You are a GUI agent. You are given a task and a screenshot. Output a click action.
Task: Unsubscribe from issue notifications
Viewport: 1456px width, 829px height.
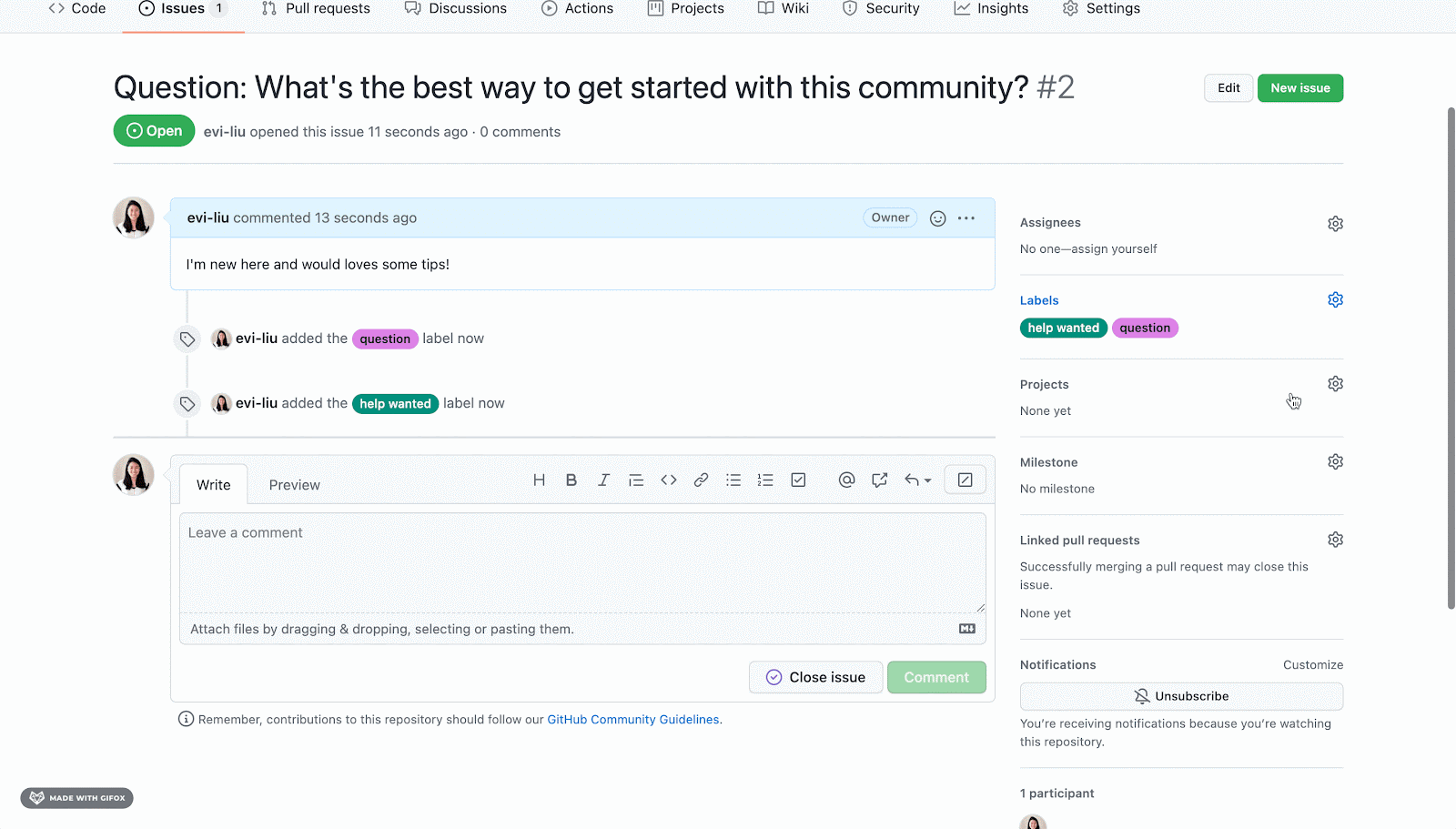(x=1181, y=696)
